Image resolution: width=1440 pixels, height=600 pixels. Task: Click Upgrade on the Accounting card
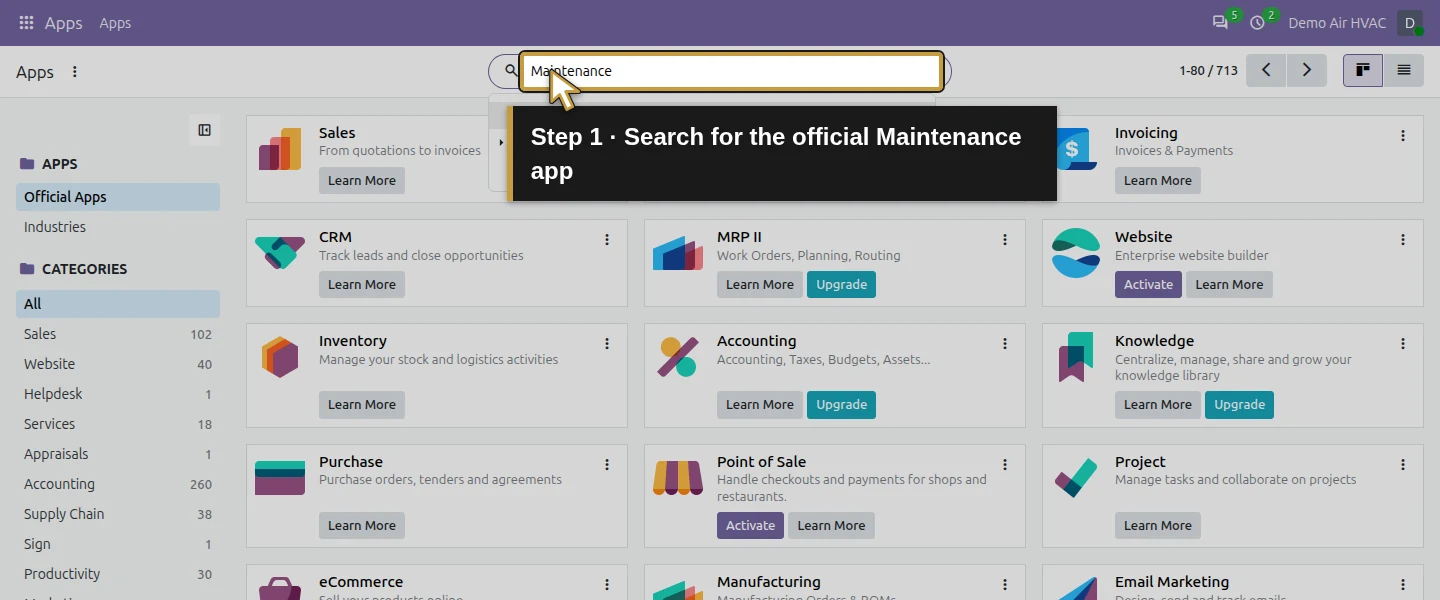[x=841, y=405]
